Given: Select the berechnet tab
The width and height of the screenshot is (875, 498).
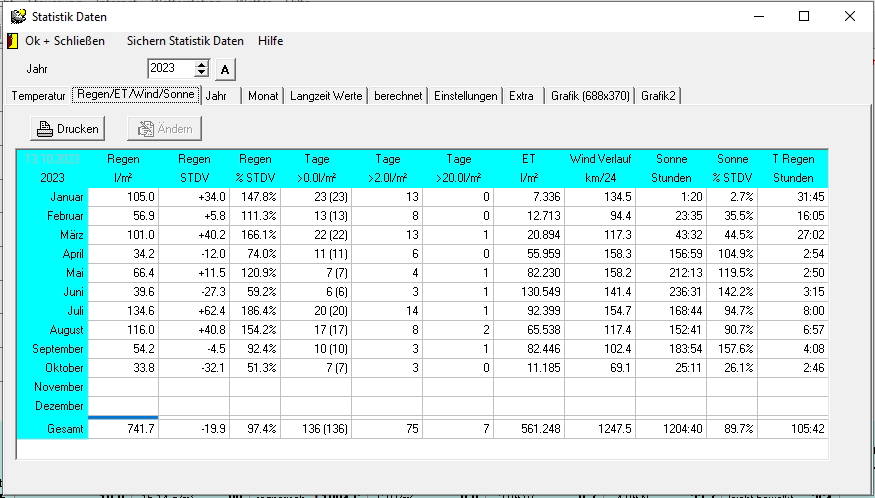Looking at the screenshot, I should pos(398,96).
